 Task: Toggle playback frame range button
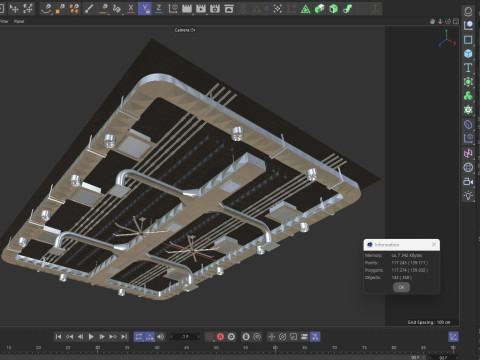[x=150, y=337]
